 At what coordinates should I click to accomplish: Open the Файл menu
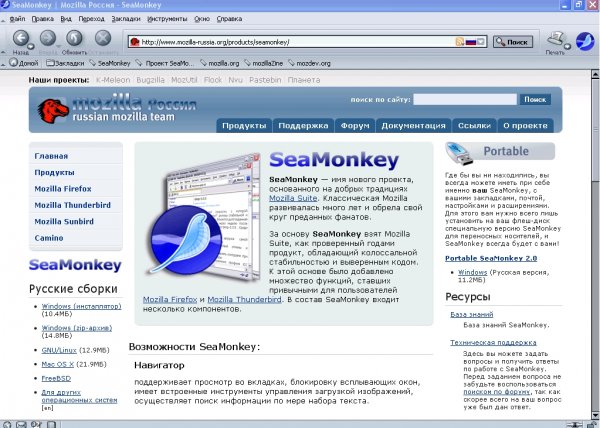[17, 19]
